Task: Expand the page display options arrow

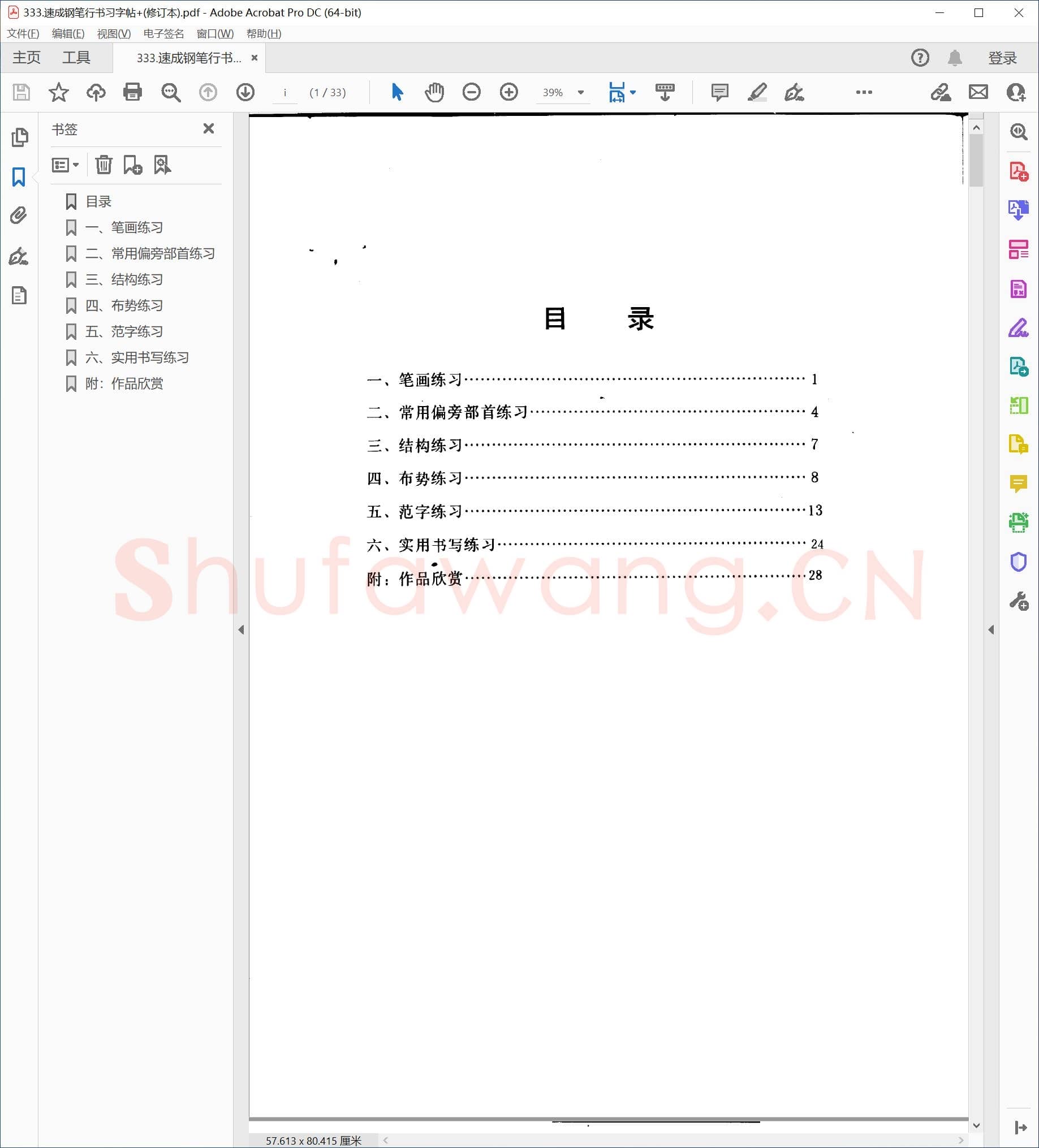Action: click(633, 92)
